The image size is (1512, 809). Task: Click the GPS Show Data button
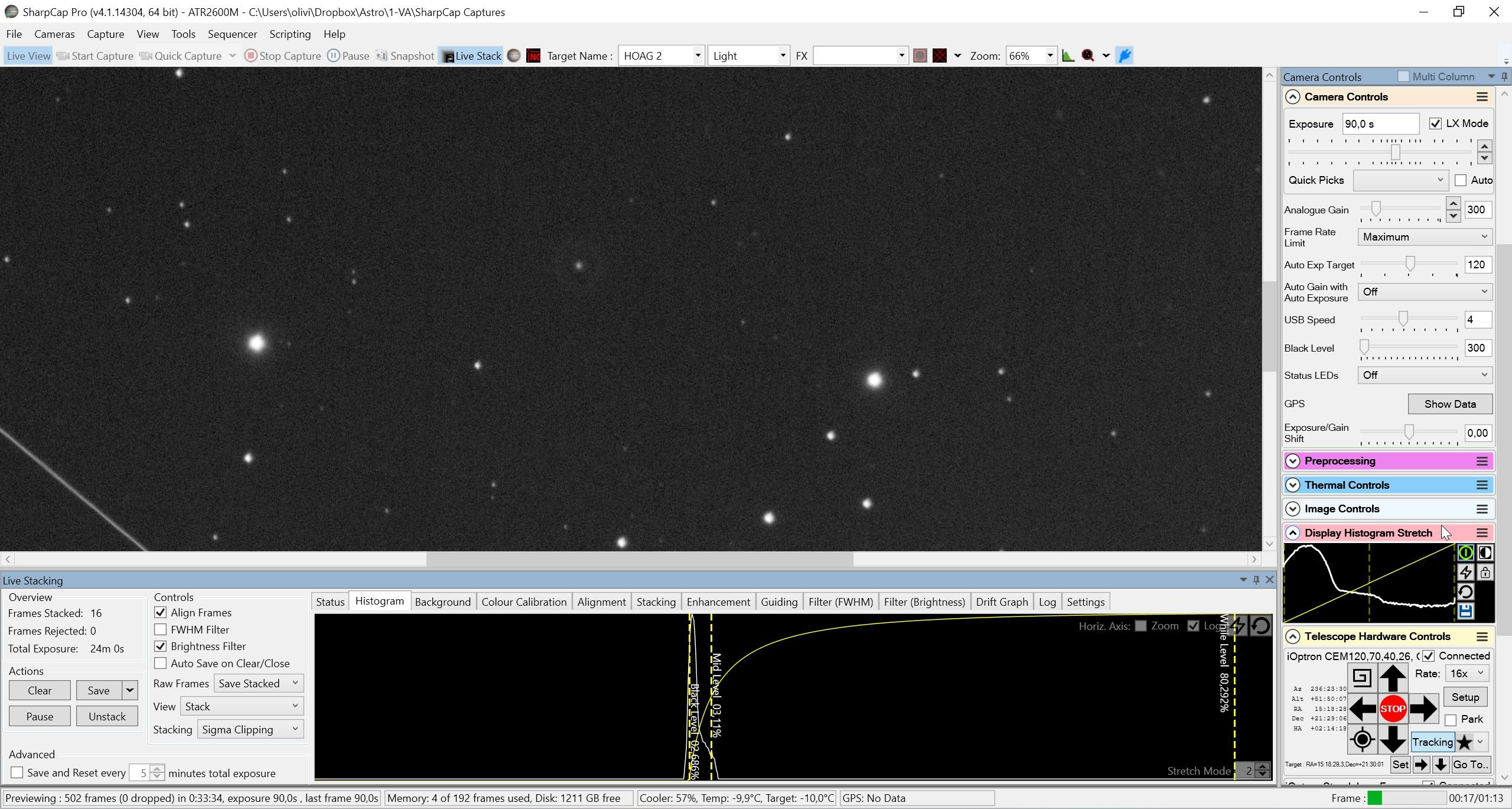click(1450, 404)
